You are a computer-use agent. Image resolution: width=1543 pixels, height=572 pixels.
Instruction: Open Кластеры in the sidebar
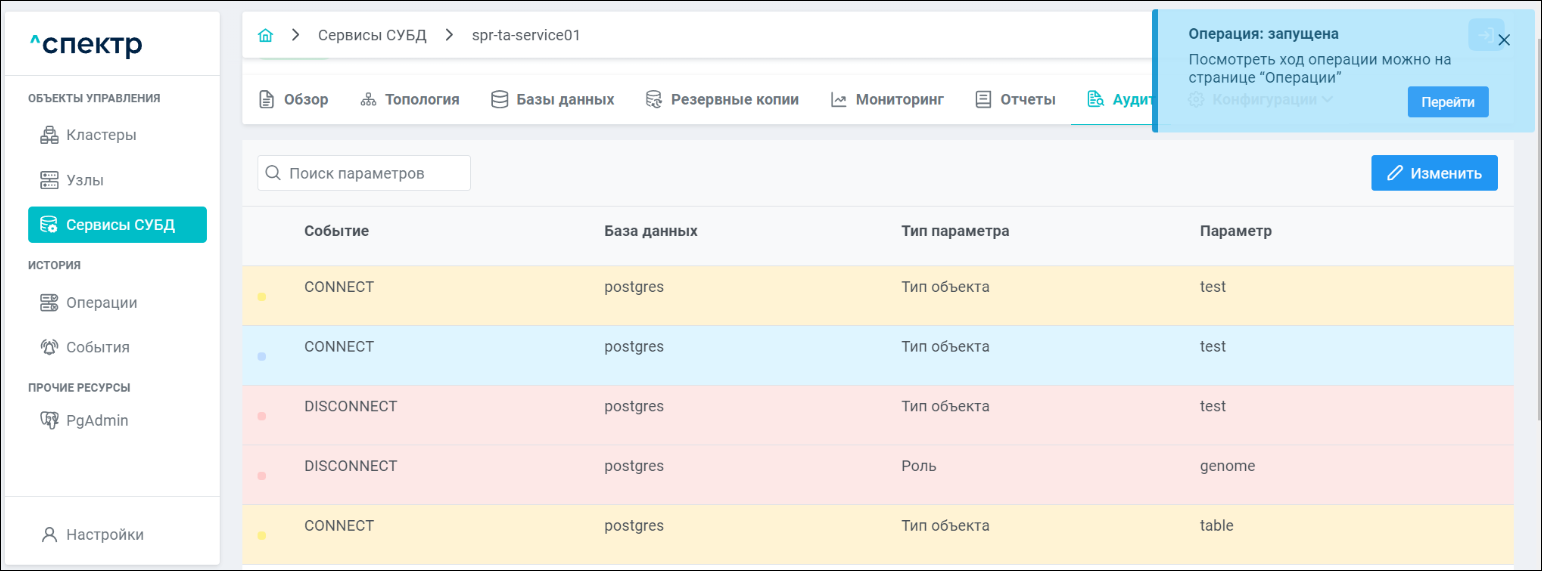pyautogui.click(x=101, y=135)
